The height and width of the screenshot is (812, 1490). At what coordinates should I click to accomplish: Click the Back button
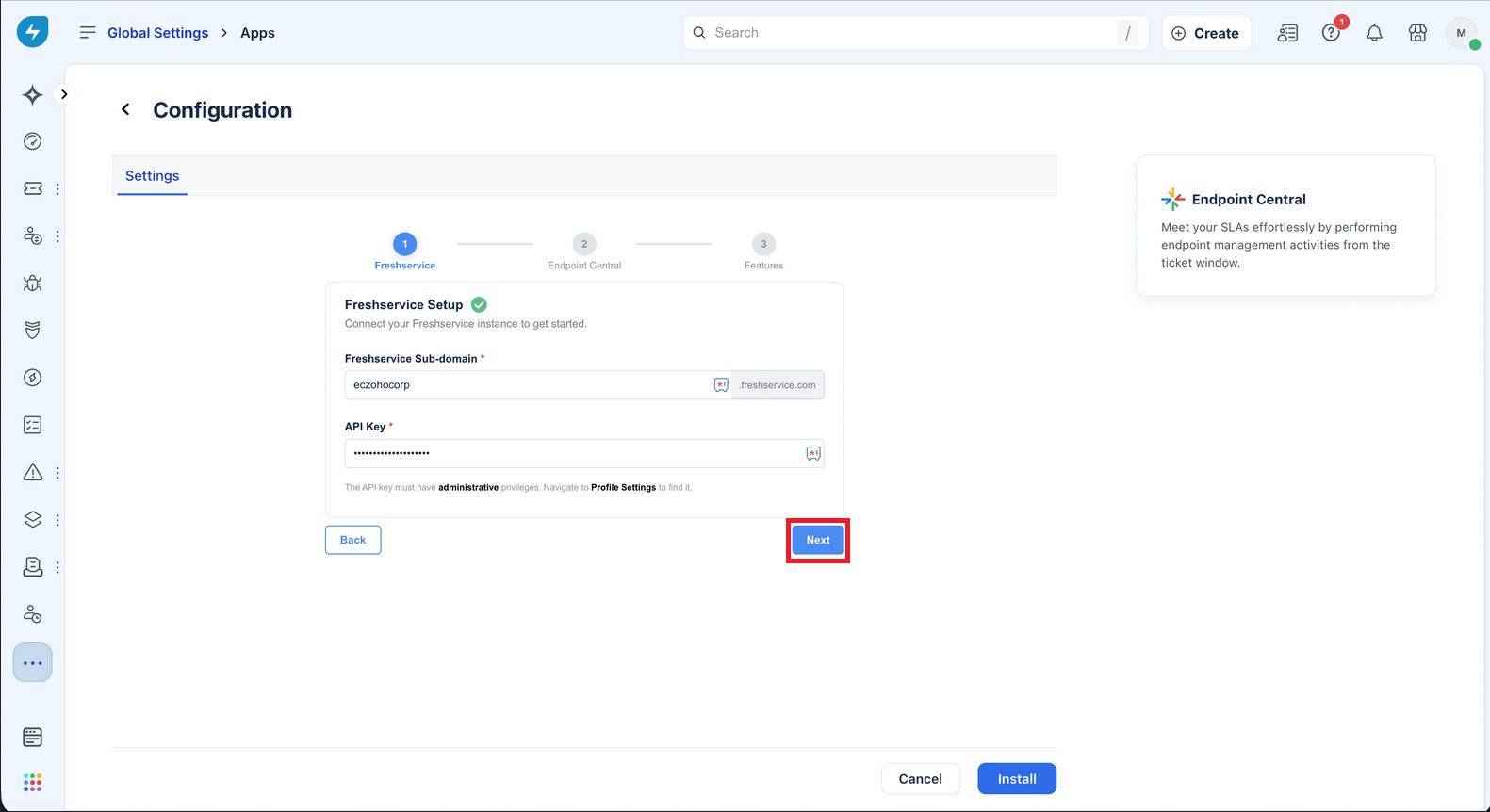tap(352, 540)
